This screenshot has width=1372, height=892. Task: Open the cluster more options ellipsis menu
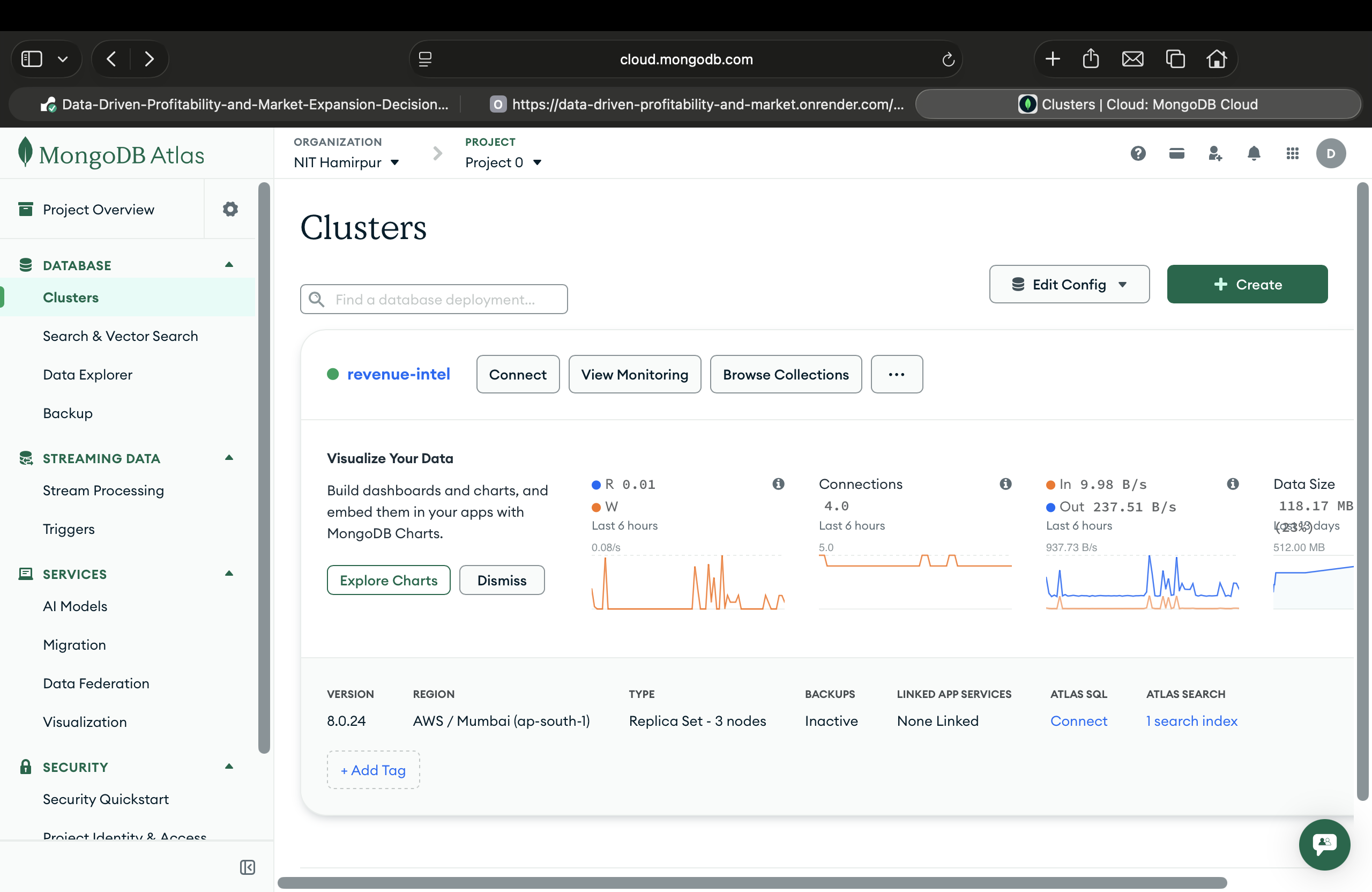[897, 374]
